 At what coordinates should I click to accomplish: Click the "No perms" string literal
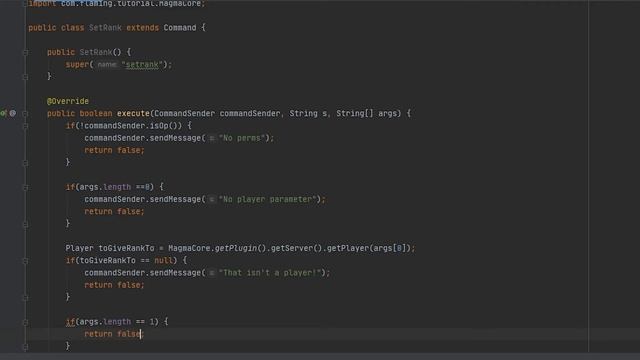coord(242,138)
